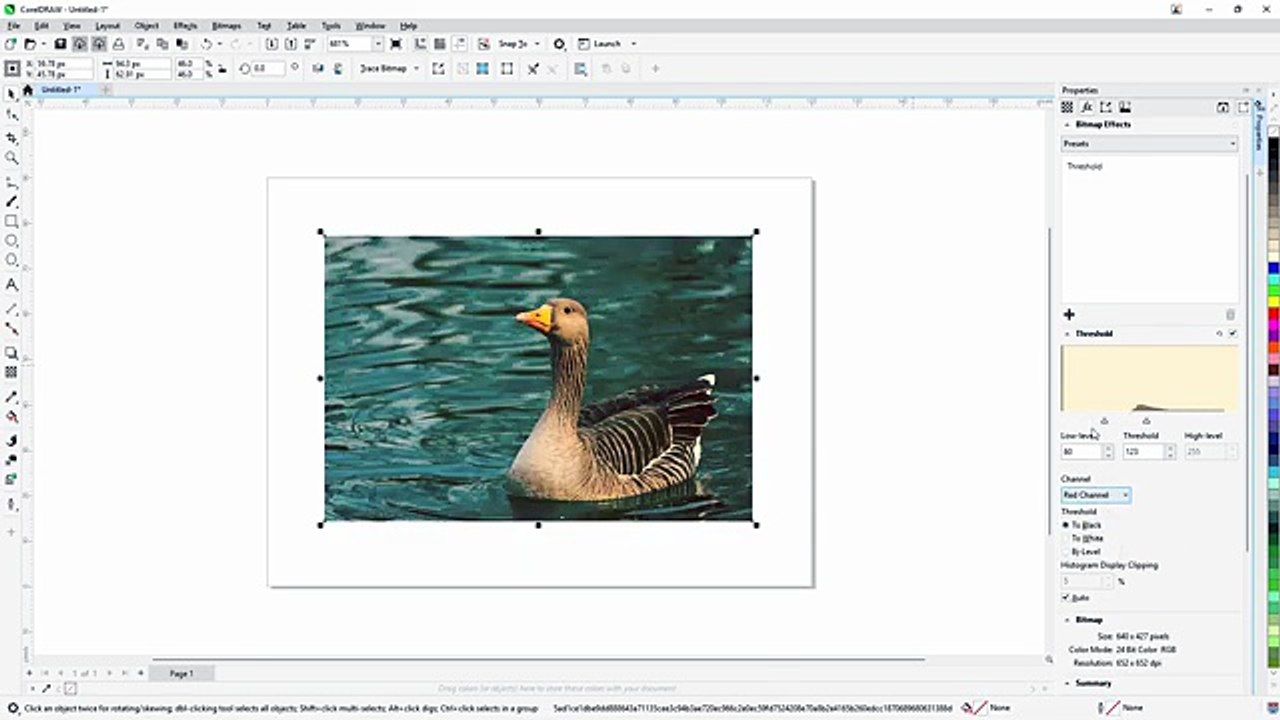The image size is (1280, 720).
Task: Pick the red swatch in color palette
Action: point(1274,316)
